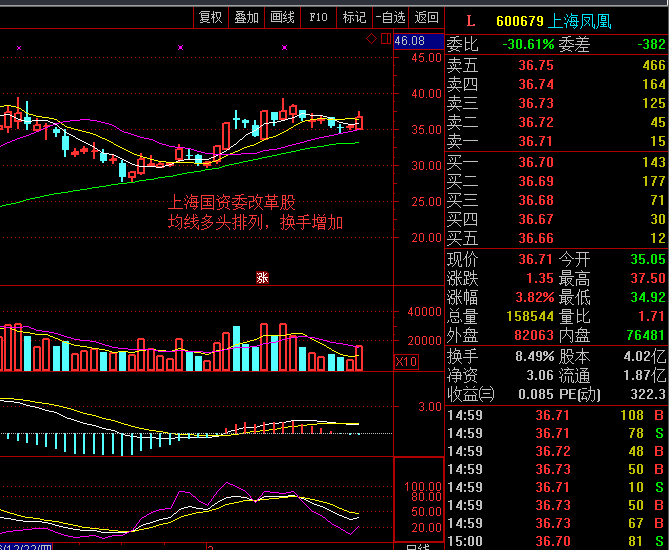This screenshot has height=550, width=669.
Task: Select the 15:00 trade at 36.70
Action: [x=556, y=541]
